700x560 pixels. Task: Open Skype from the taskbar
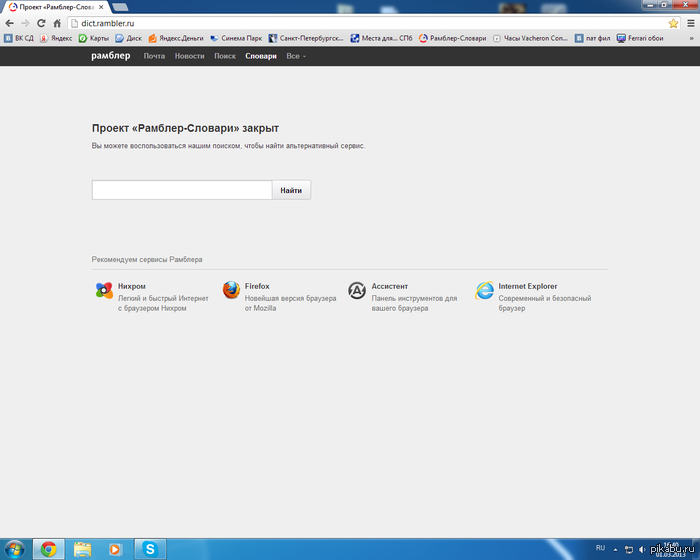(150, 548)
